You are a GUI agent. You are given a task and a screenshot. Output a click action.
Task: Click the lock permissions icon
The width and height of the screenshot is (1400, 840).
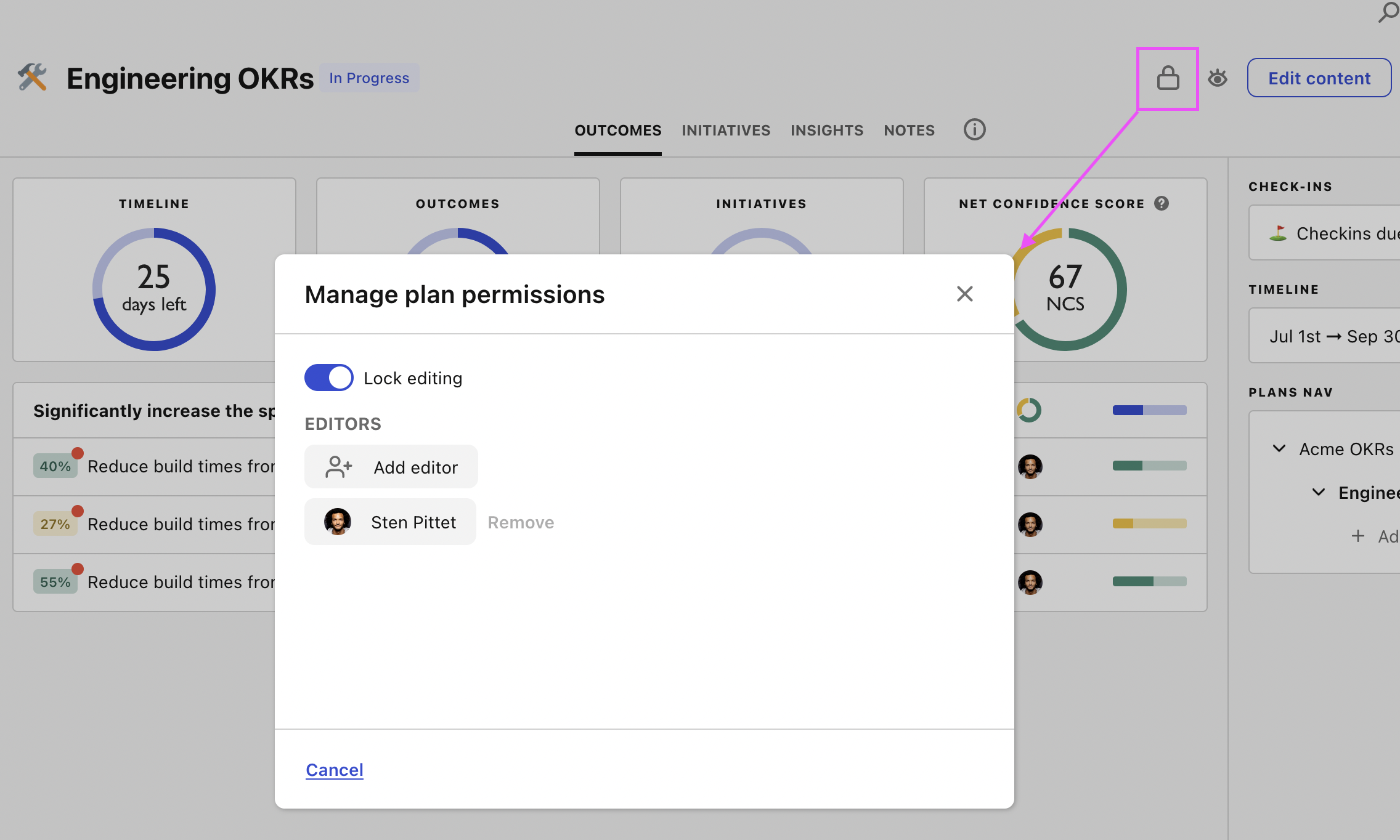[x=1168, y=79]
